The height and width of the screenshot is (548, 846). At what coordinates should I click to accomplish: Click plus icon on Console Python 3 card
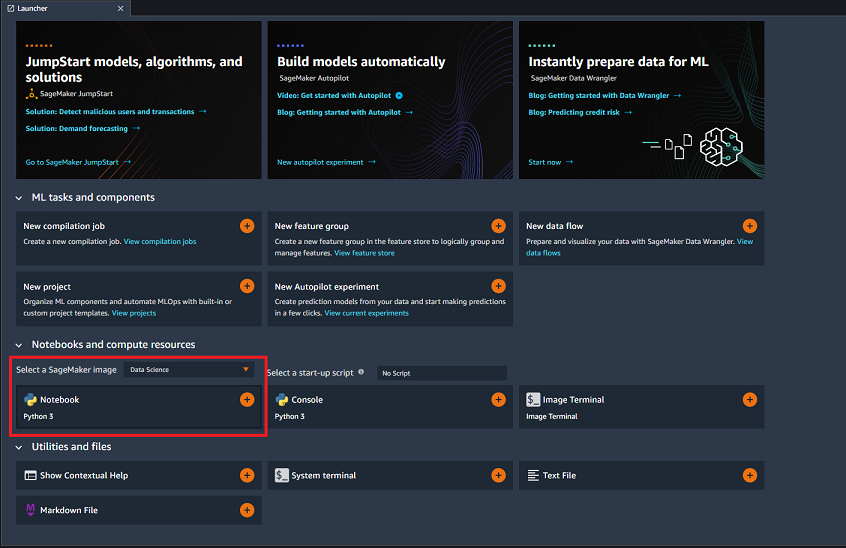[499, 400]
